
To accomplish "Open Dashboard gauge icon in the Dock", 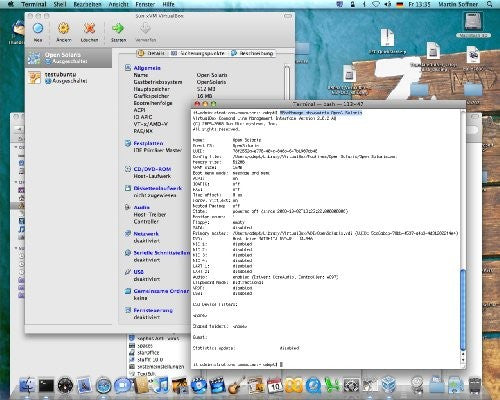I will [65, 385].
